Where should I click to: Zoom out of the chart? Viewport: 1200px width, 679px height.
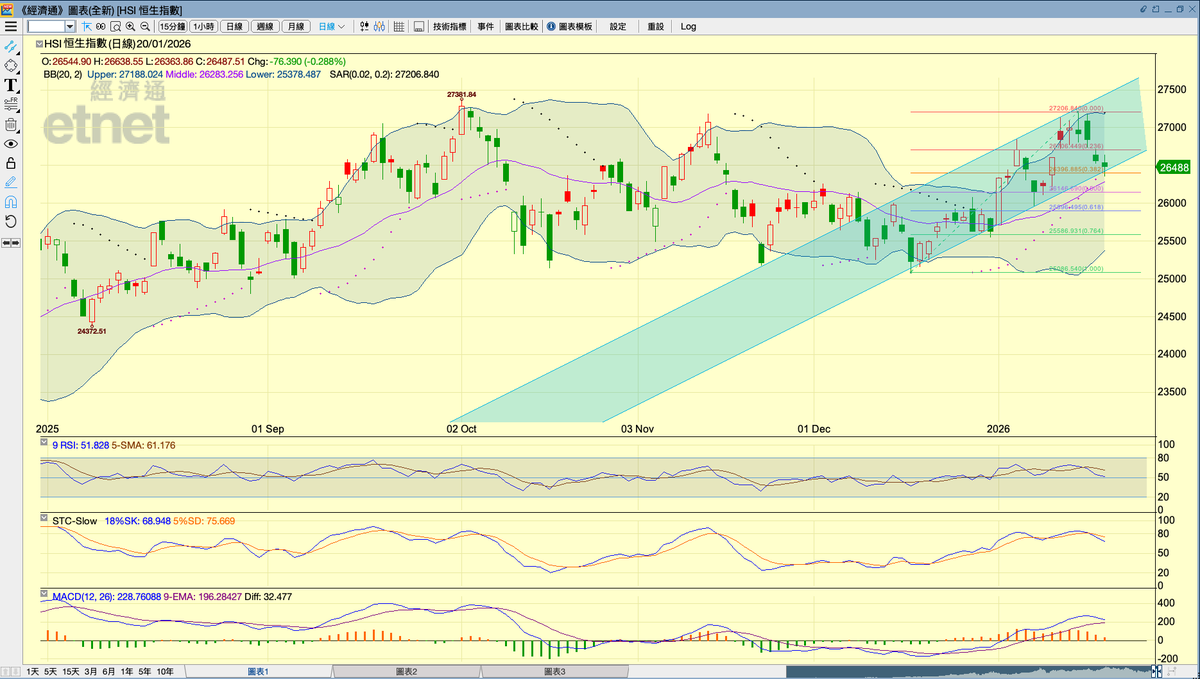(145, 26)
